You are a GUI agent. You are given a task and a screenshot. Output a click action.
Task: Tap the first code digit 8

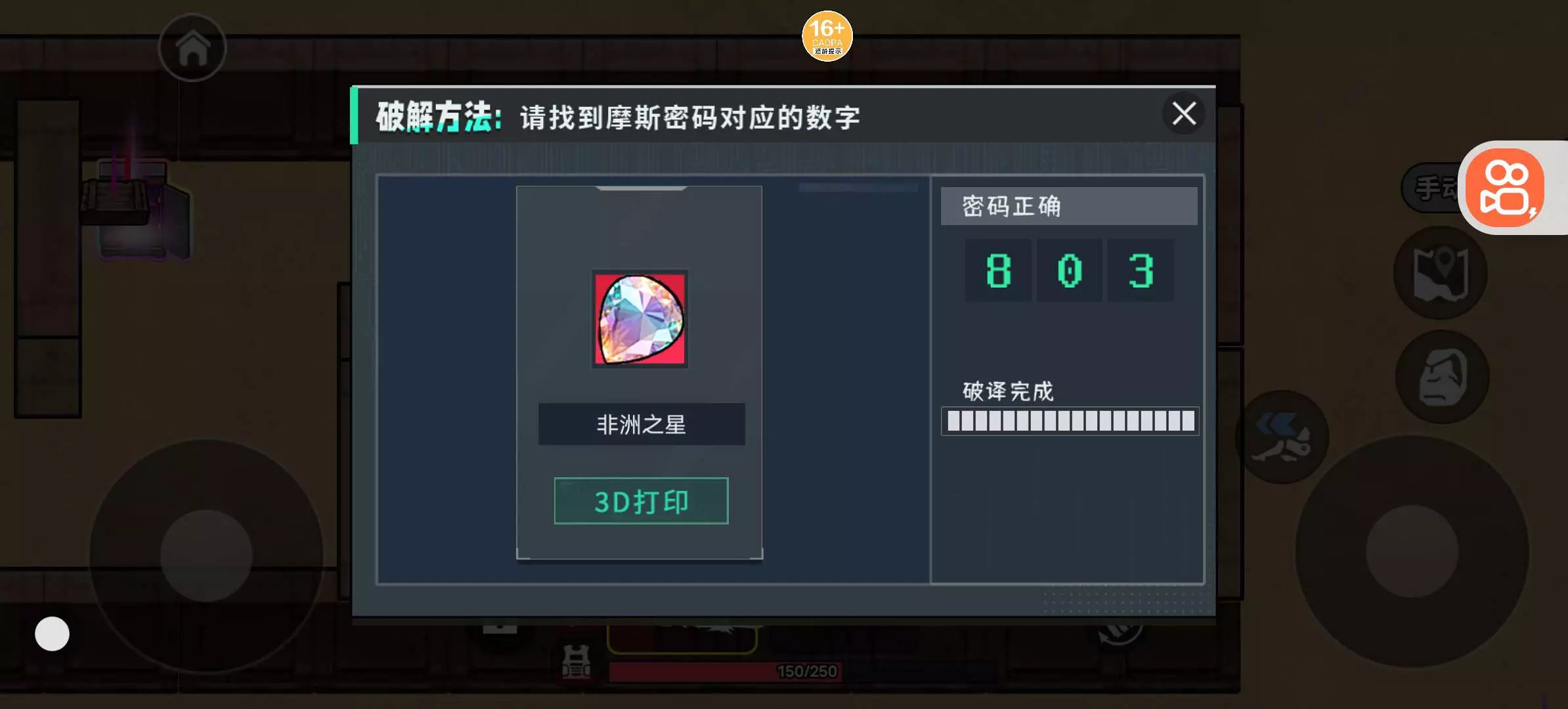[x=998, y=270]
